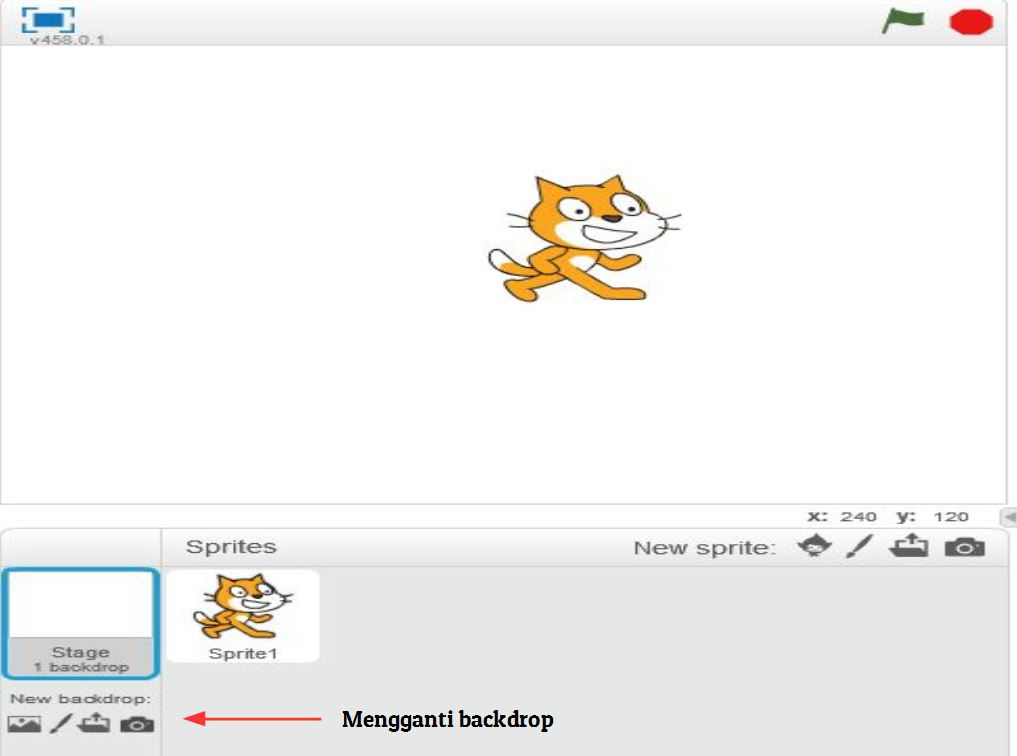This screenshot has width=1017, height=756.
Task: Paint a new backdrop with the brush icon
Action: pos(60,722)
